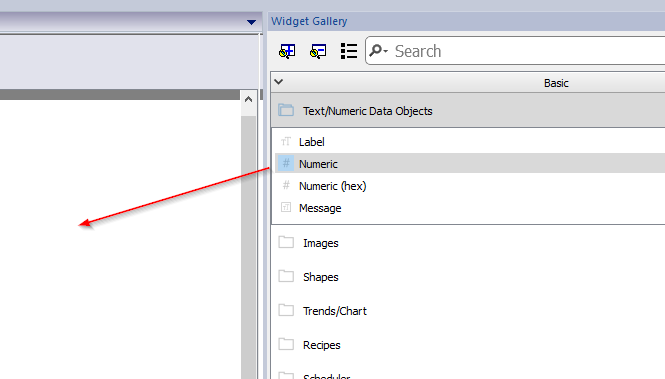Screen dimensions: 665x379
Task: Open the editor panel dropdown arrow
Action: point(251,22)
